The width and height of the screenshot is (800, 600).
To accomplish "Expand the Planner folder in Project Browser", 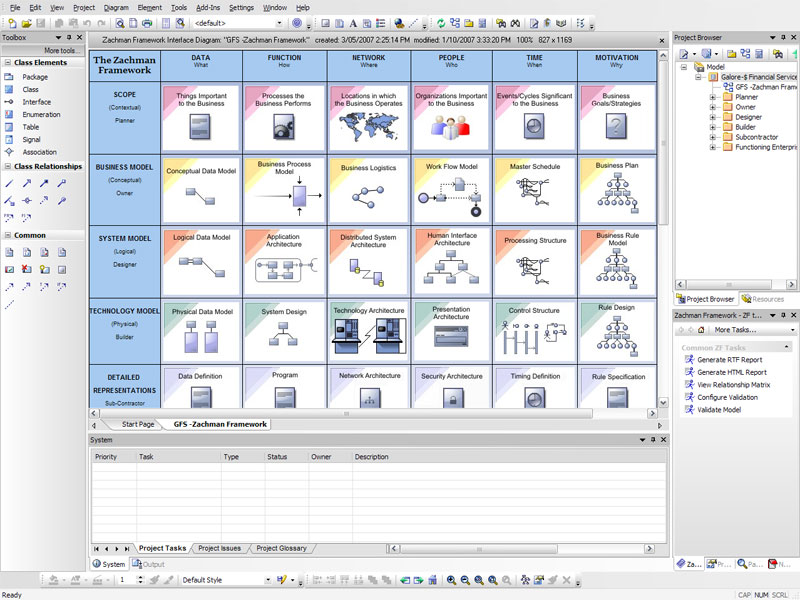I will (712, 98).
